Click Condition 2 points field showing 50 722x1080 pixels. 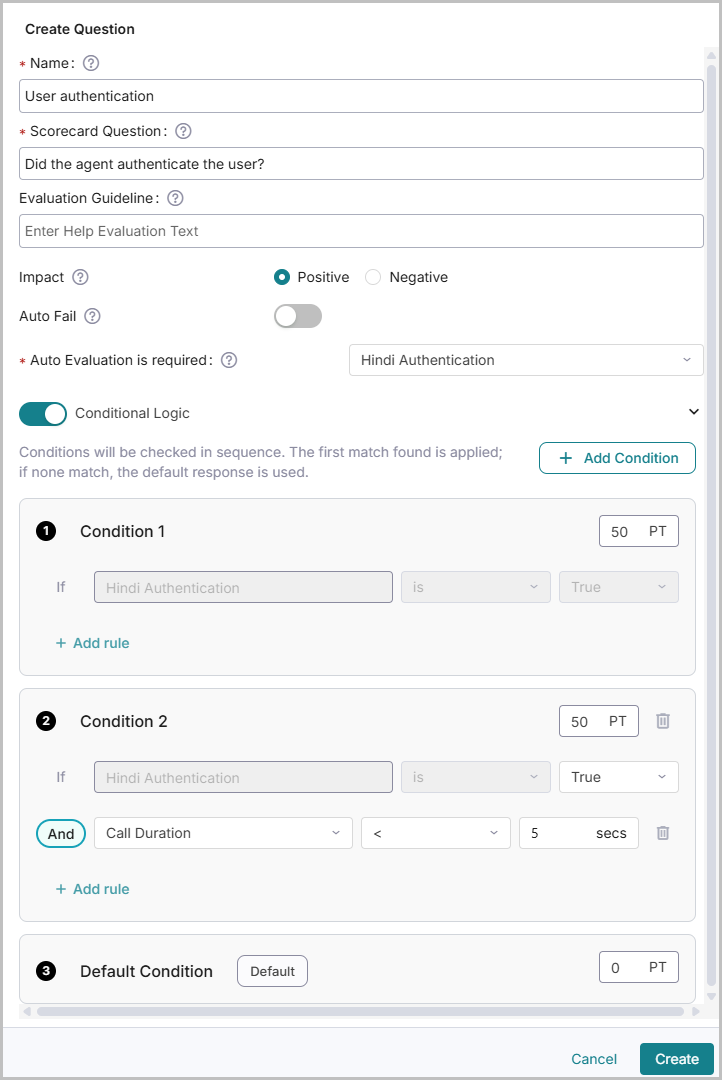(599, 721)
